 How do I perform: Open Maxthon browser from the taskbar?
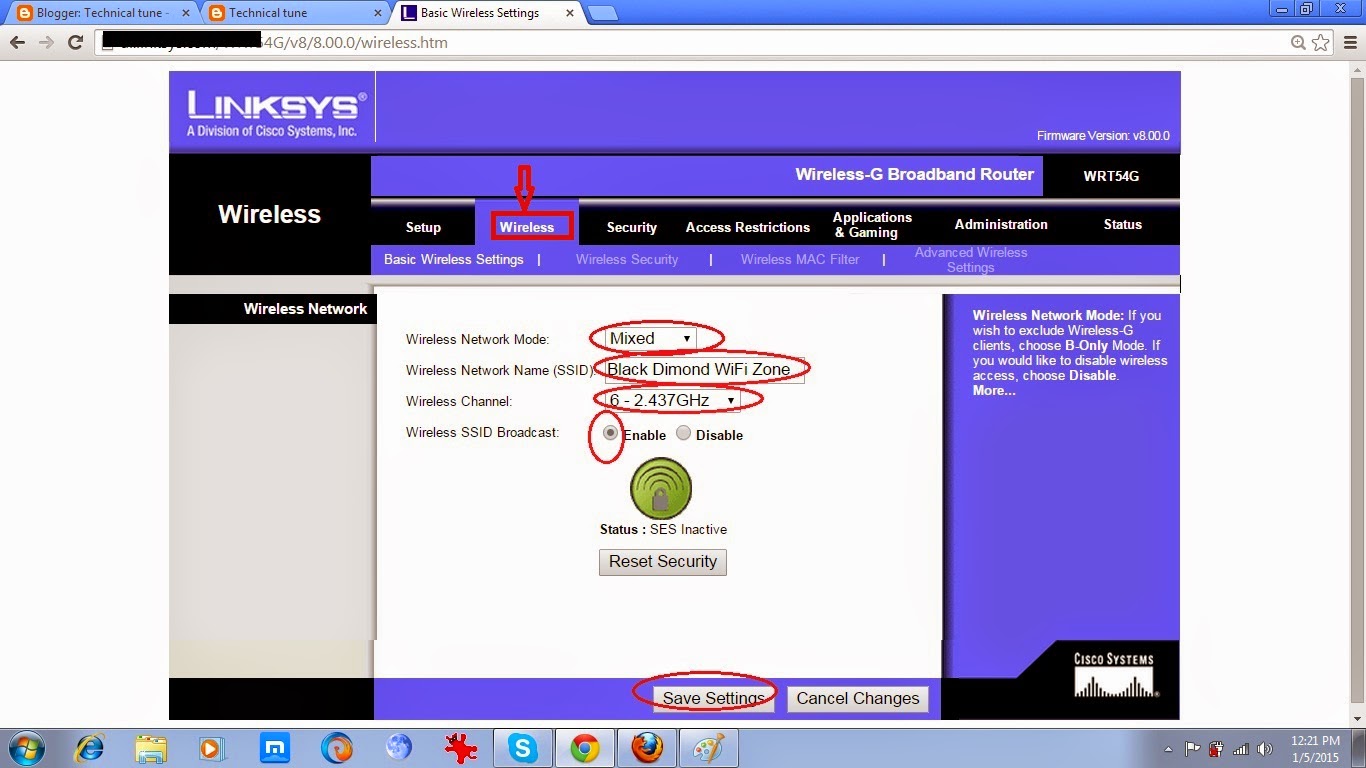tap(274, 748)
